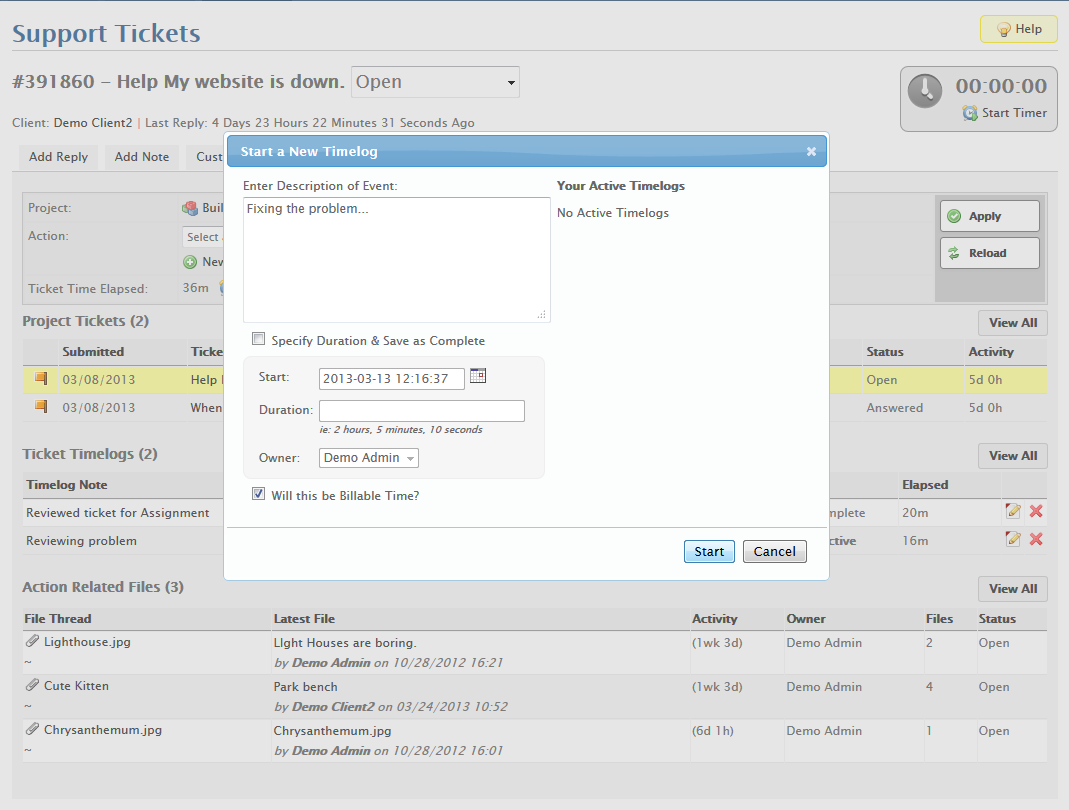This screenshot has height=810, width=1069.
Task: Click the Start Timer alarm clock icon
Action: pos(970,113)
